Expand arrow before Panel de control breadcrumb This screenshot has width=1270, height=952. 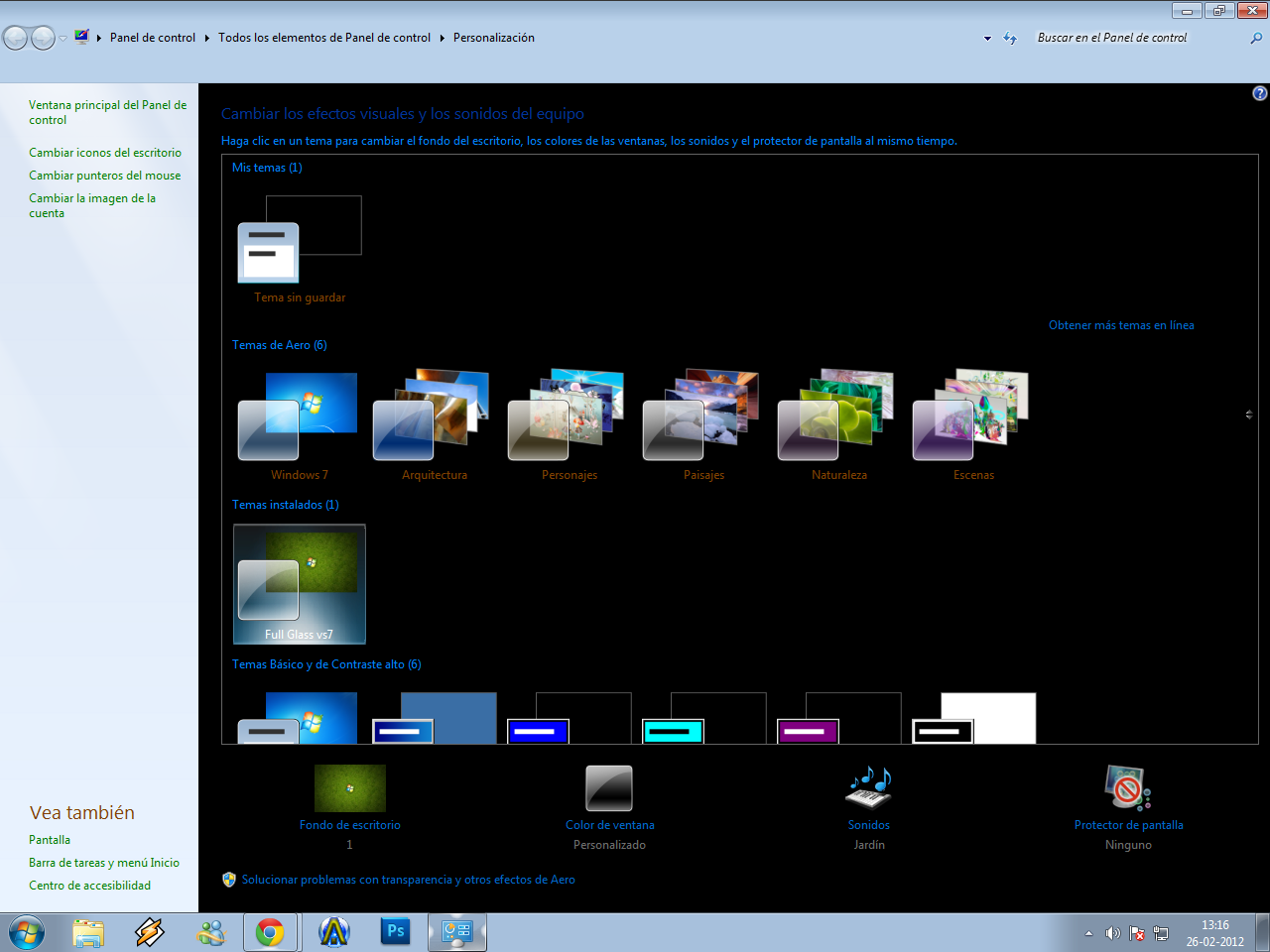(x=99, y=38)
